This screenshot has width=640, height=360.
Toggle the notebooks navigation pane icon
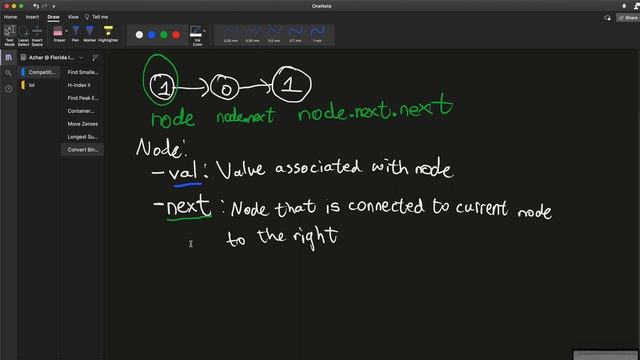(9, 58)
